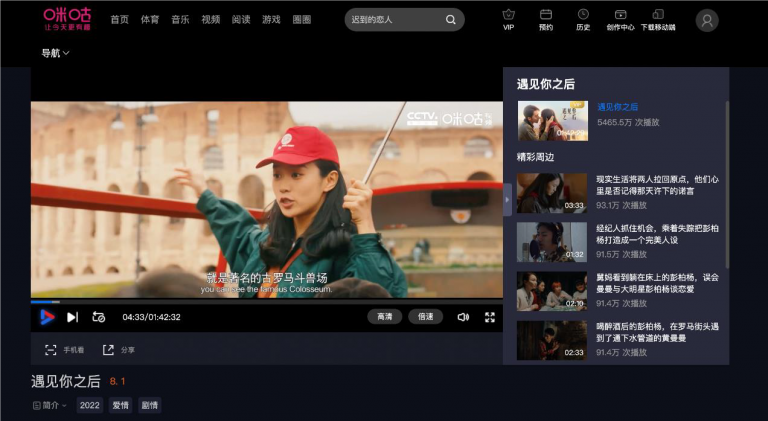
Task: Click the 下载移动端 download icon
Action: [x=658, y=15]
